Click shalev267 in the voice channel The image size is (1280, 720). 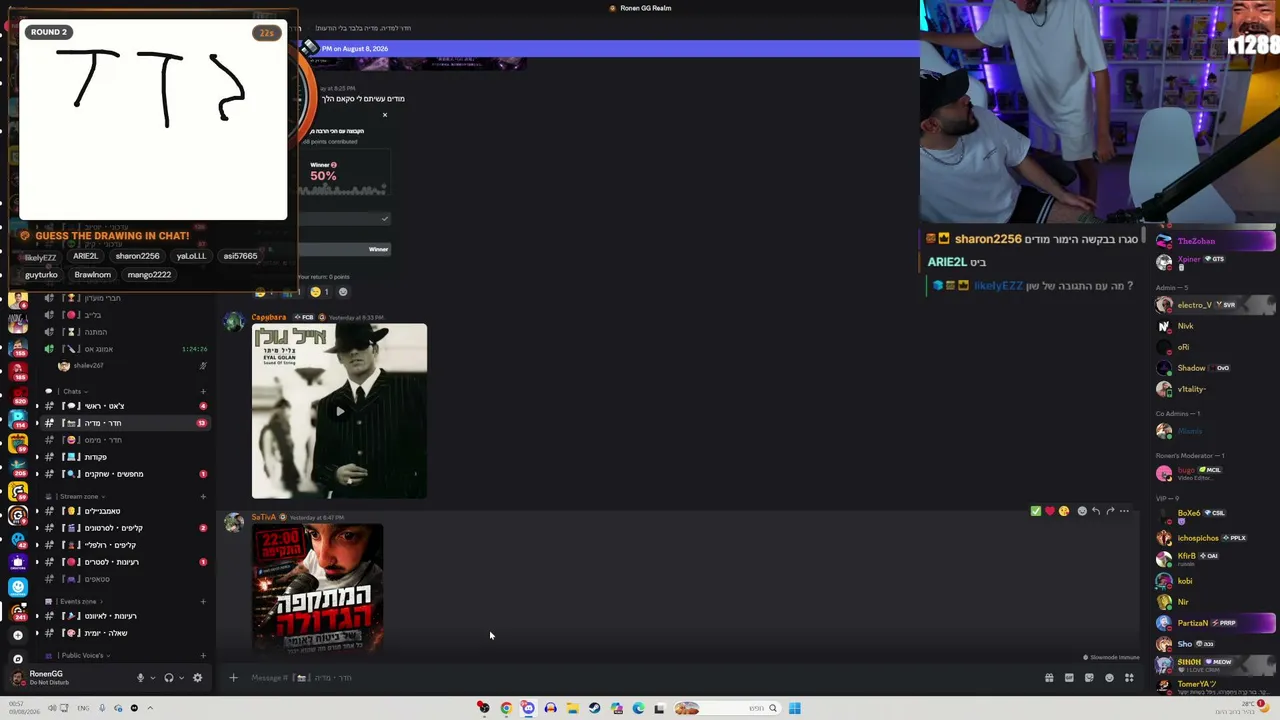click(88, 366)
